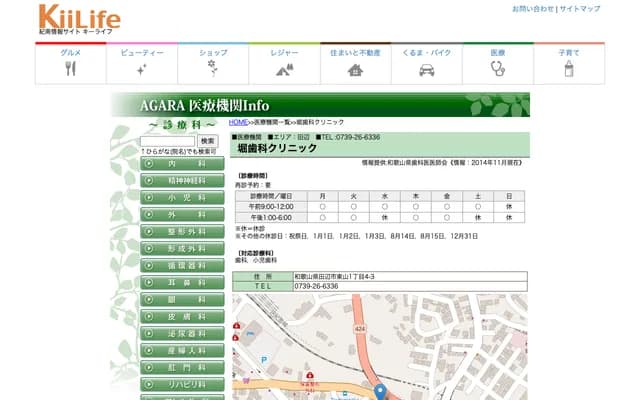Click the 診療科 sidebar heading

[x=182, y=124]
